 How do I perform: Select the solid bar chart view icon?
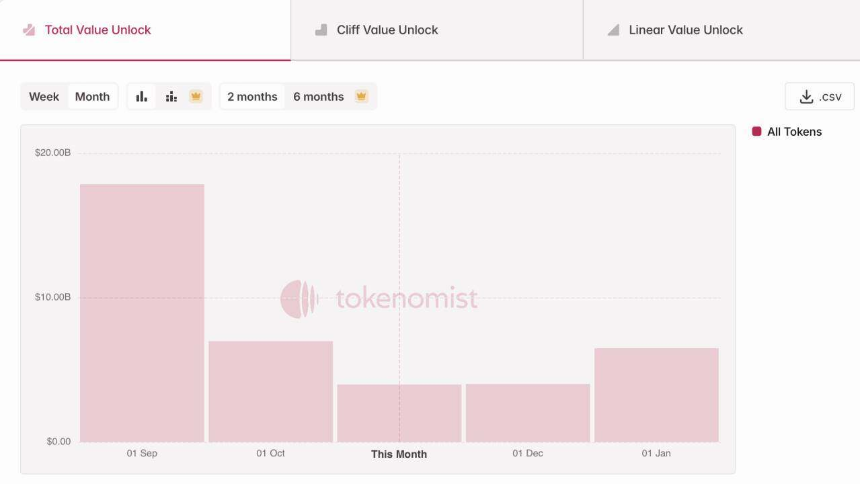pyautogui.click(x=142, y=97)
